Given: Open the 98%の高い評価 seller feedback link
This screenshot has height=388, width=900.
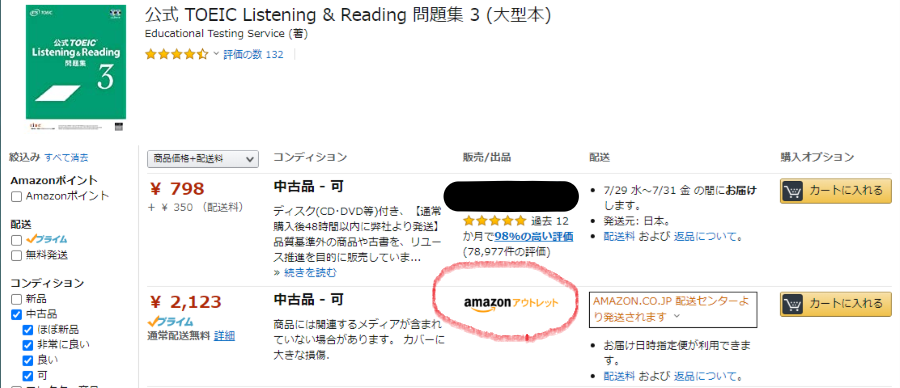Looking at the screenshot, I should tap(534, 236).
